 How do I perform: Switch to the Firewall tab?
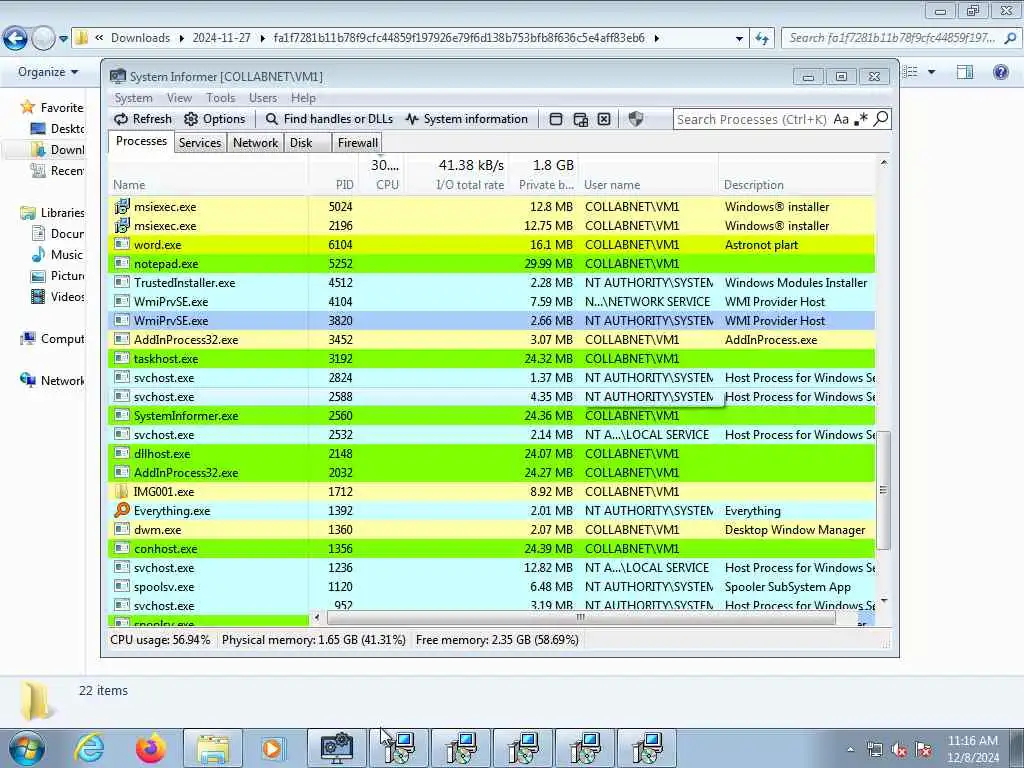click(x=357, y=142)
